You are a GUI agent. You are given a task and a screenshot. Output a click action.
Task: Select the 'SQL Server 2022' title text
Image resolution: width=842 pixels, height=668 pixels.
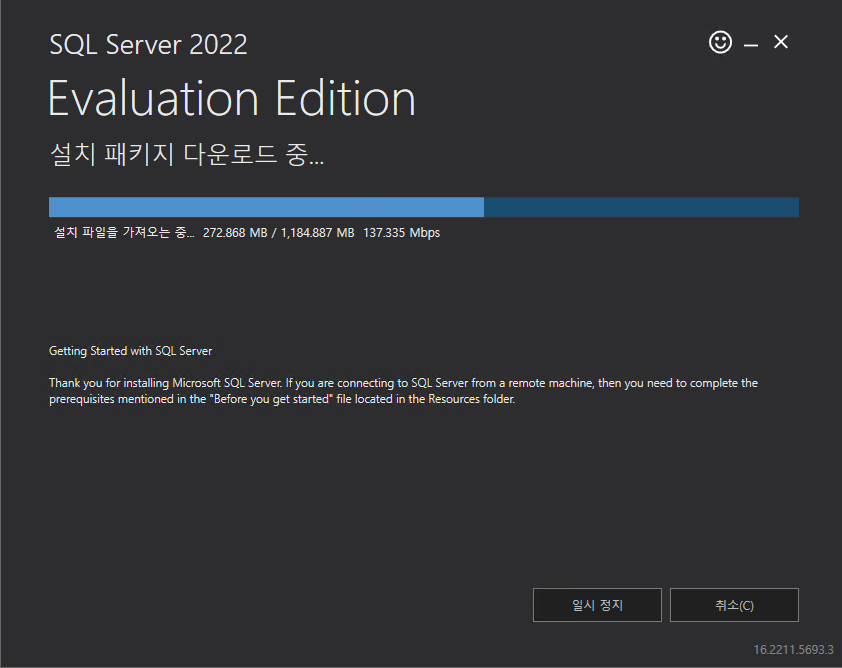coord(148,44)
